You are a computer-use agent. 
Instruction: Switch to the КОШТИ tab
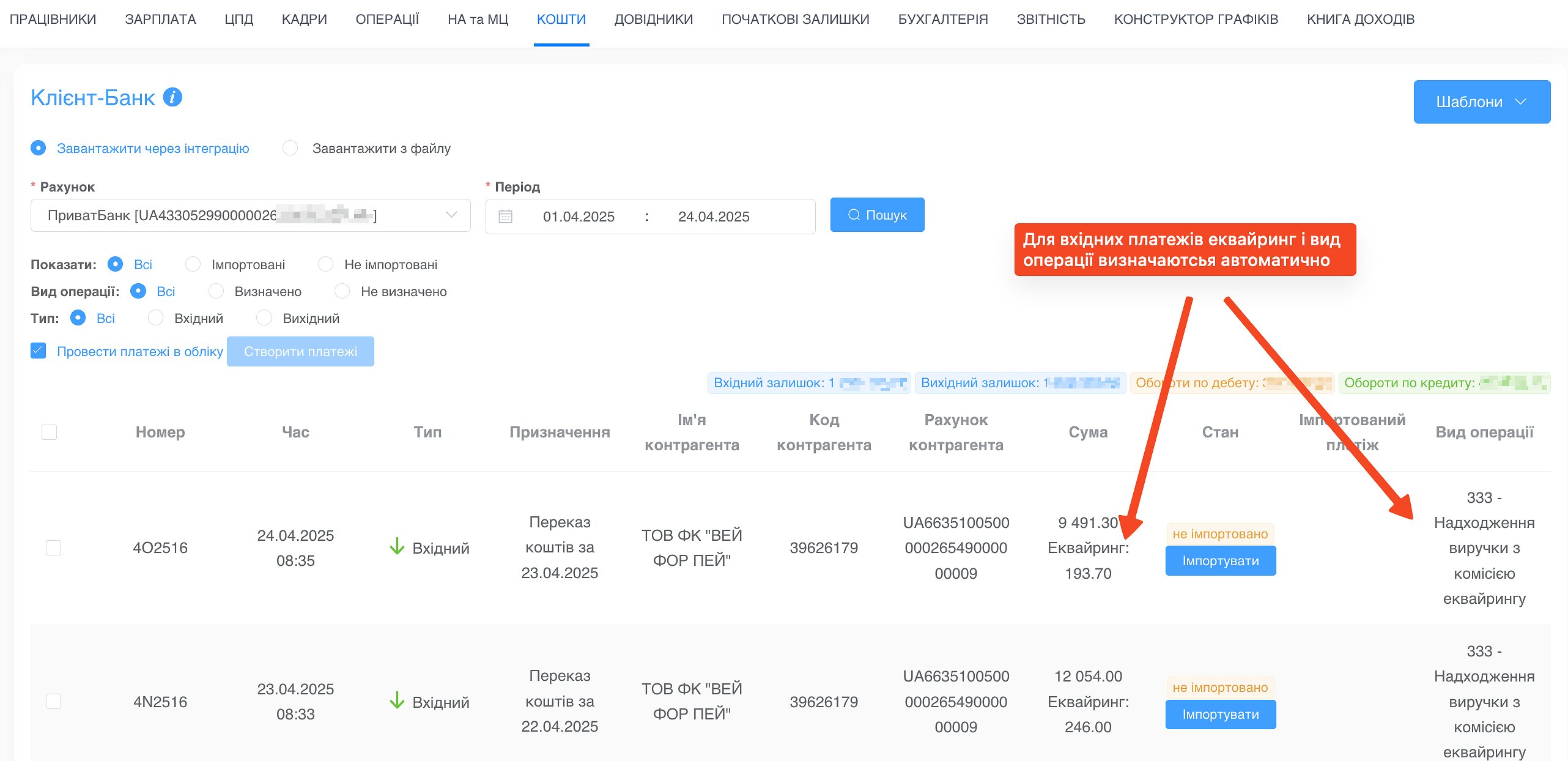coord(561,19)
